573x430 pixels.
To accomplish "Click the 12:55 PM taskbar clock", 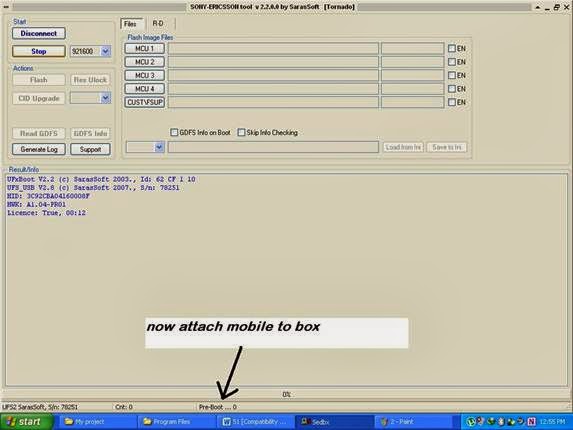I will [x=552, y=422].
